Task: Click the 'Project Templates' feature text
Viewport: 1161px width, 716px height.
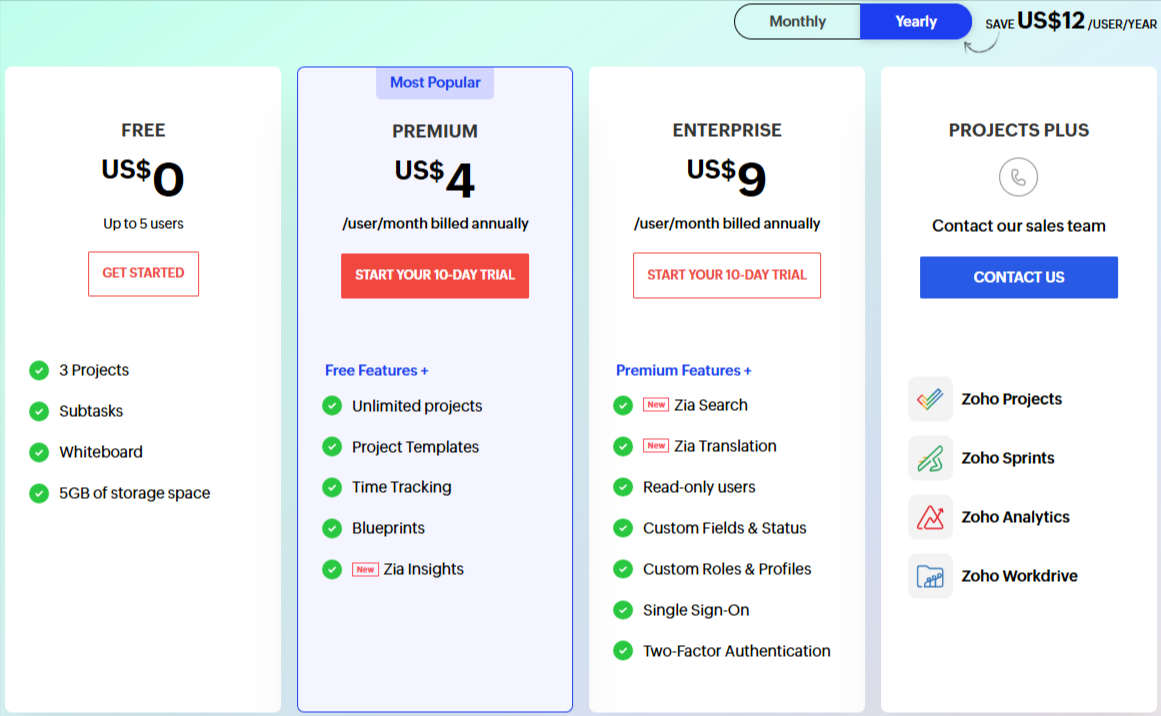Action: tap(415, 446)
